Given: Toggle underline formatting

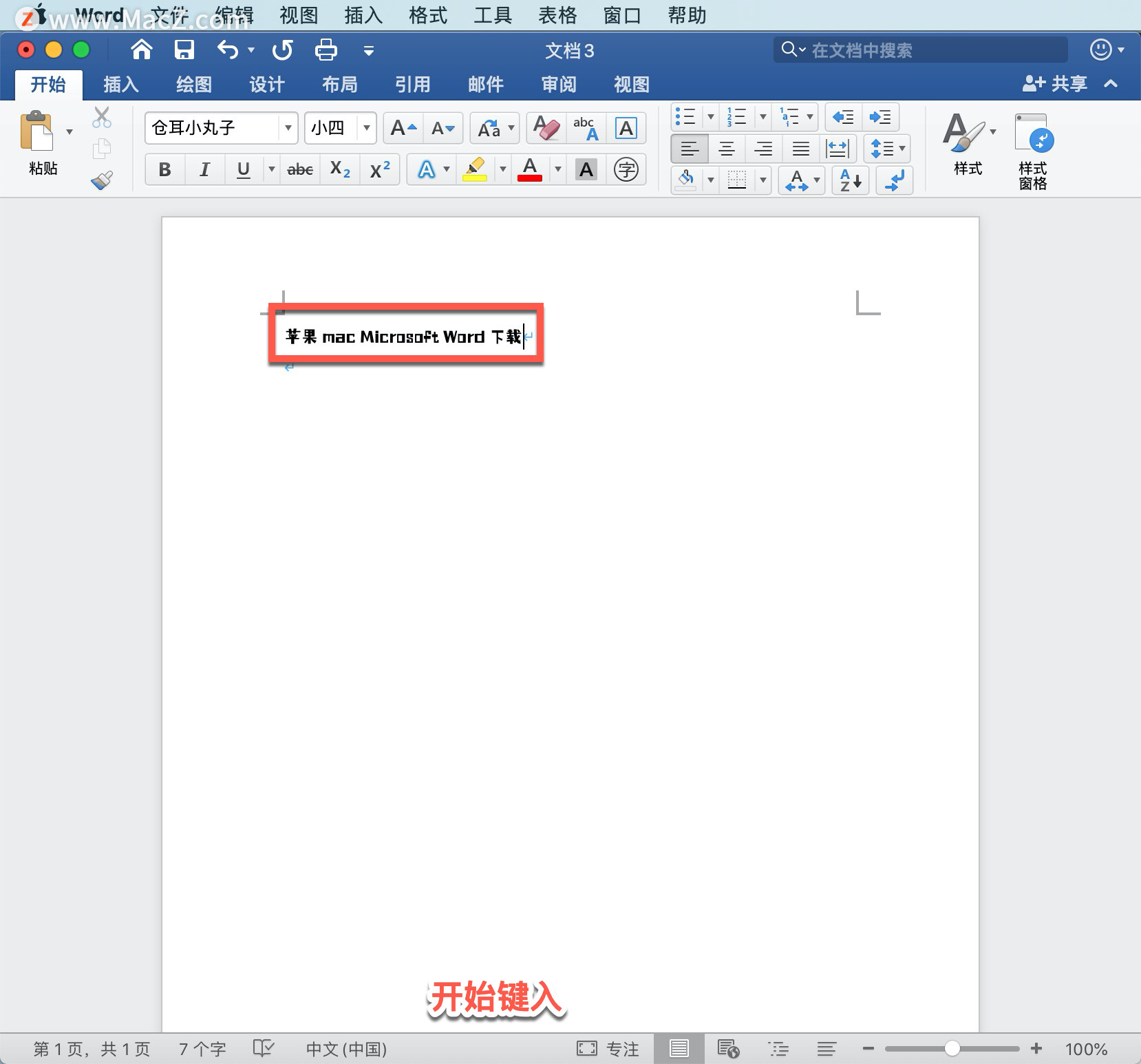Looking at the screenshot, I should (x=244, y=169).
